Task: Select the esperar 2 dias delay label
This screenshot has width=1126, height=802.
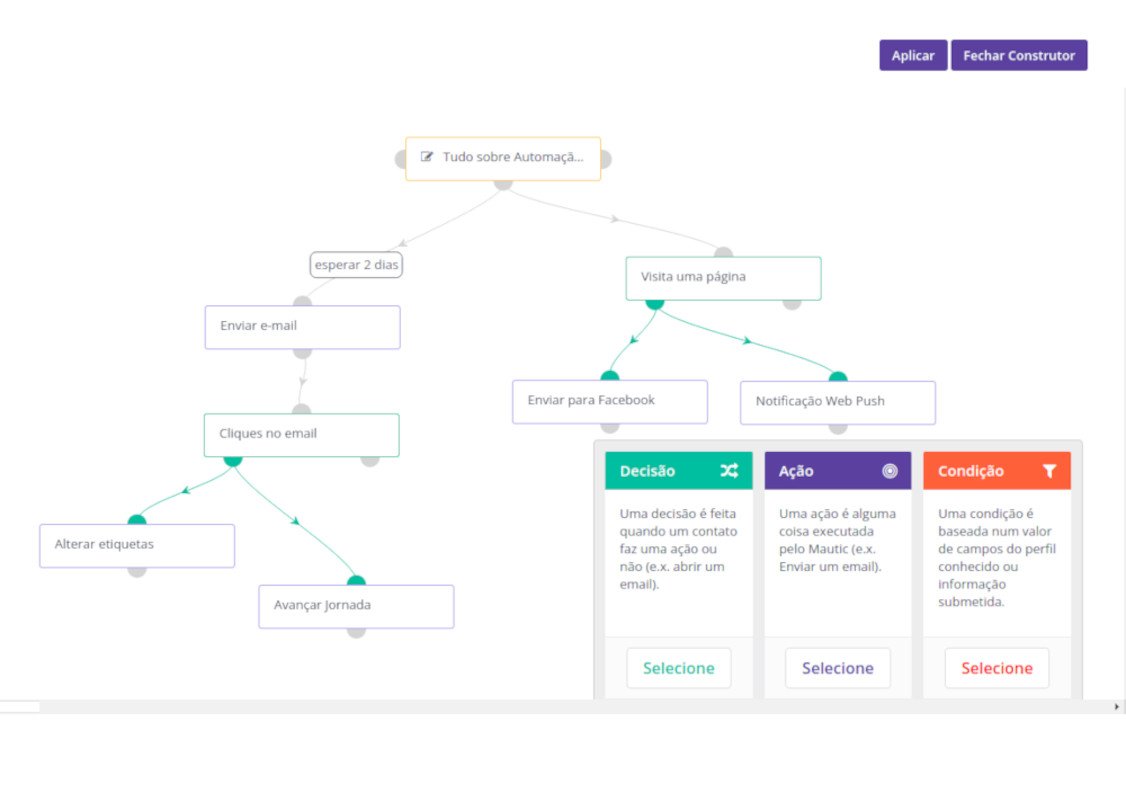Action: (357, 265)
